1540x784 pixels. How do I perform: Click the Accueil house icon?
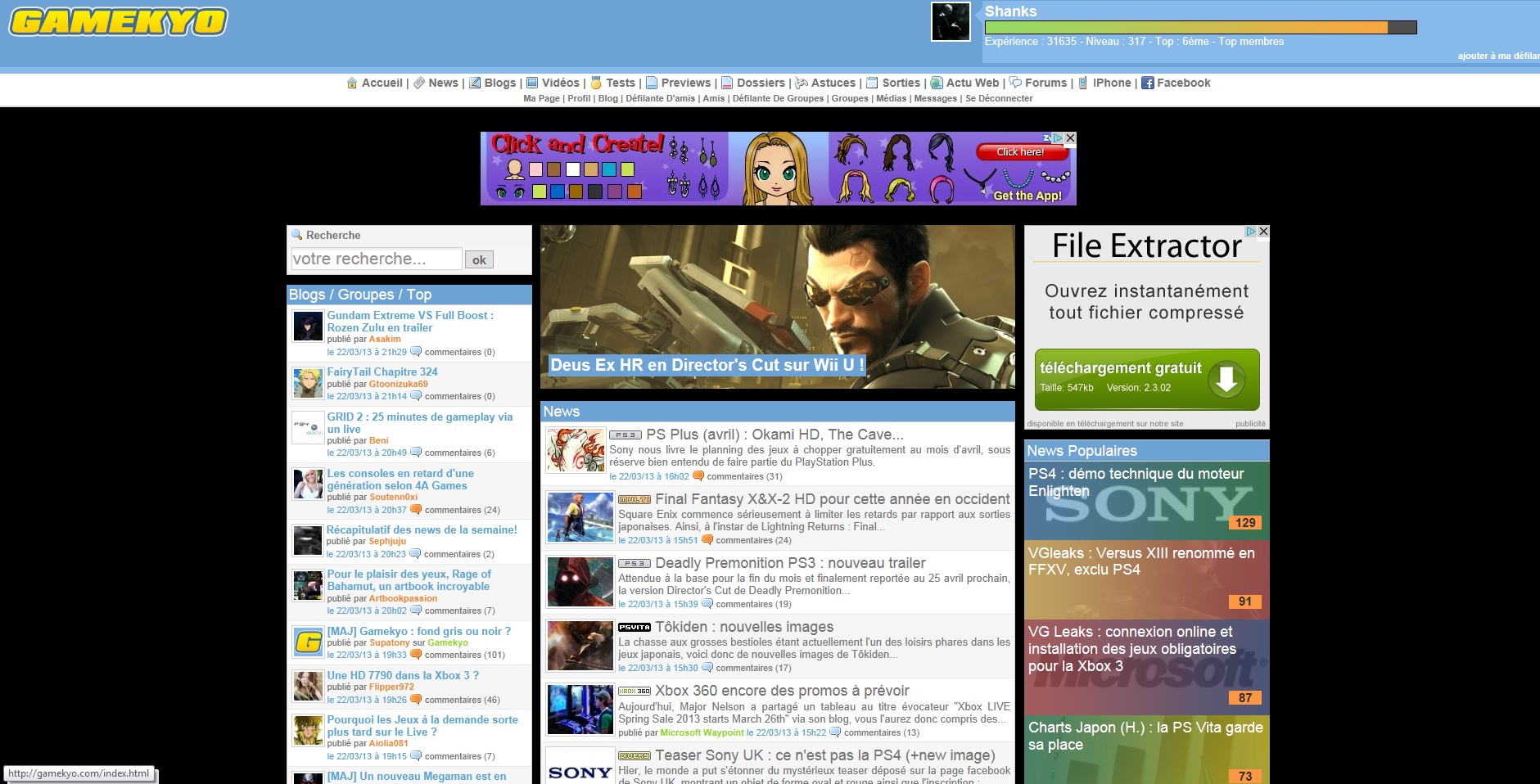pyautogui.click(x=352, y=83)
